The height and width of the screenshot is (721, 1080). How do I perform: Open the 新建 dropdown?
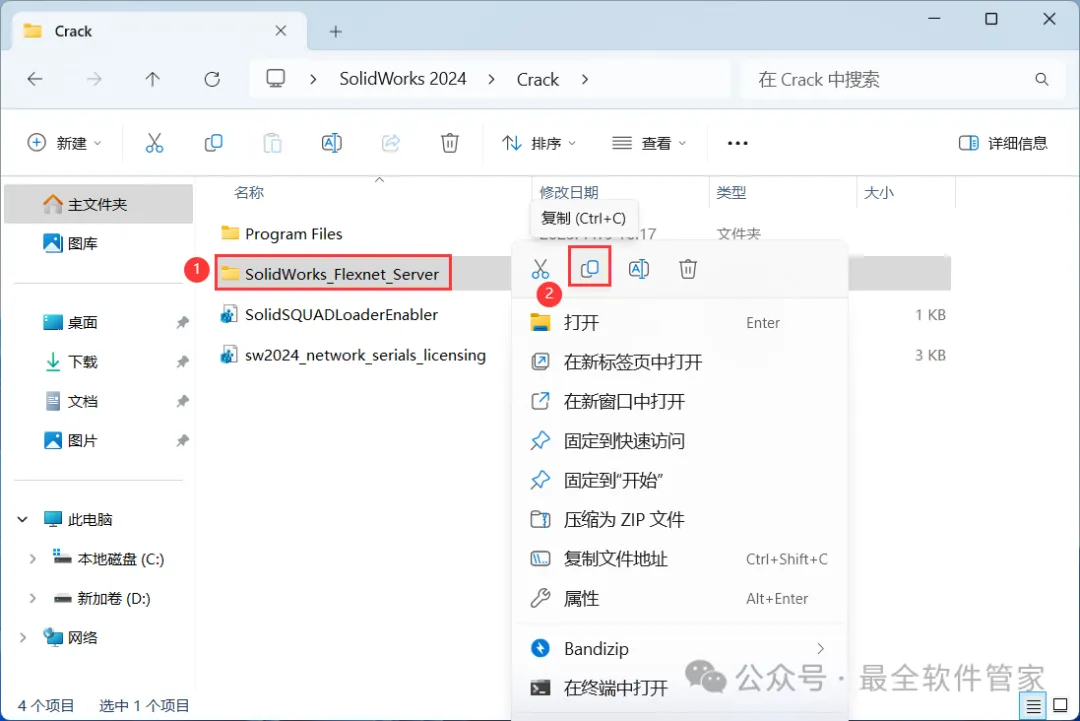click(x=64, y=143)
